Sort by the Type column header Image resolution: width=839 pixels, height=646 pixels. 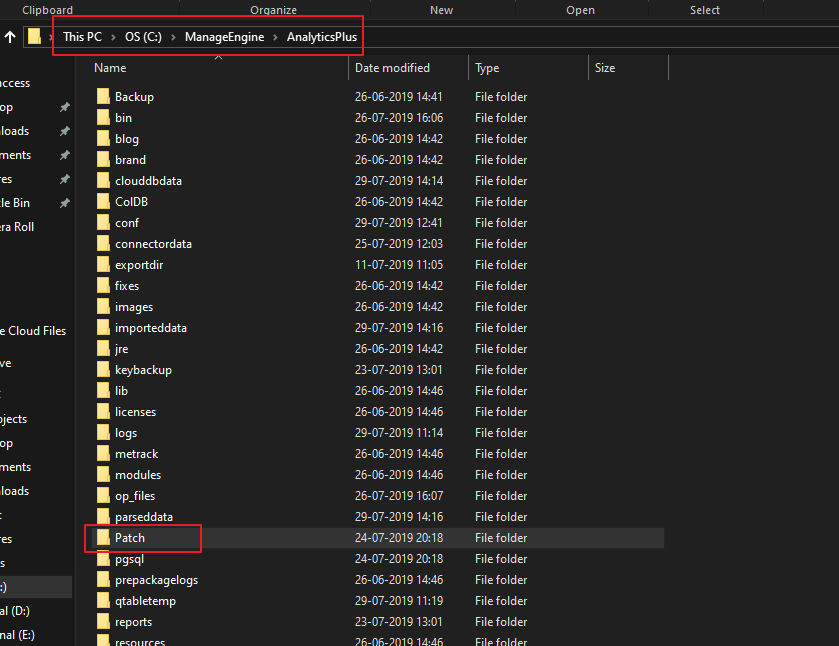pos(487,68)
